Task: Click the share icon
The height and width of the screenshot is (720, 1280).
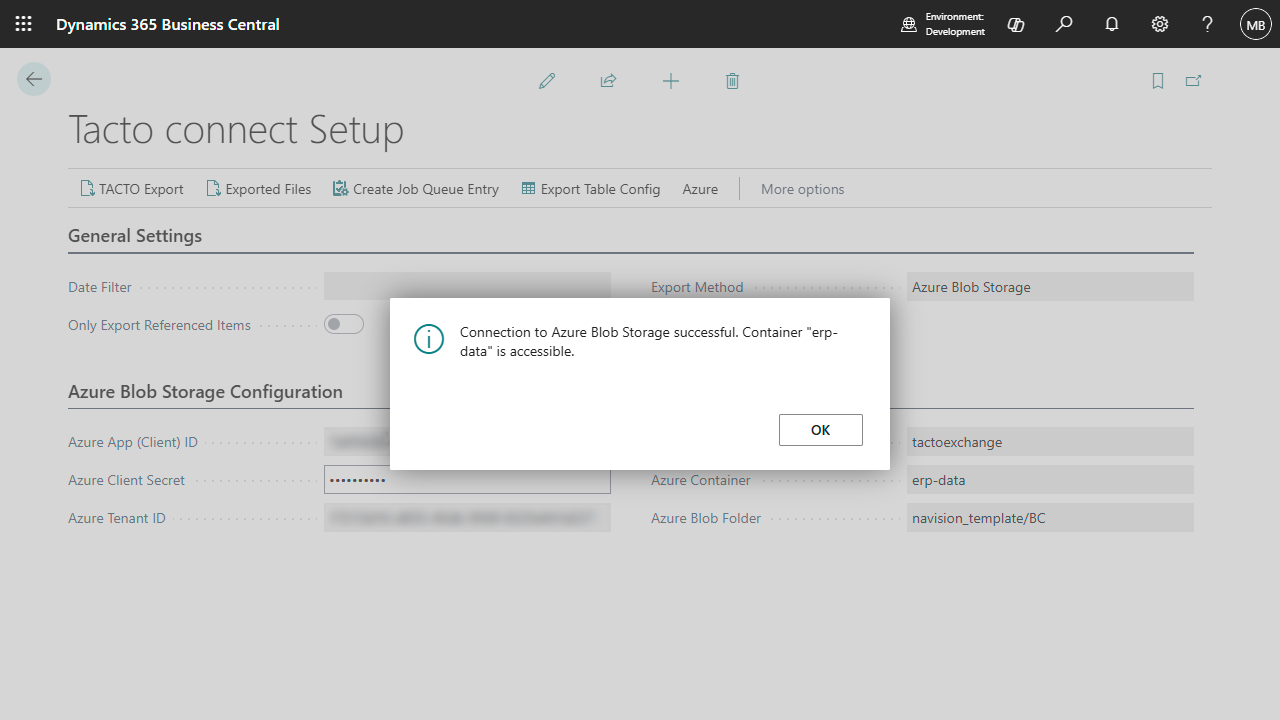Action: coord(608,81)
